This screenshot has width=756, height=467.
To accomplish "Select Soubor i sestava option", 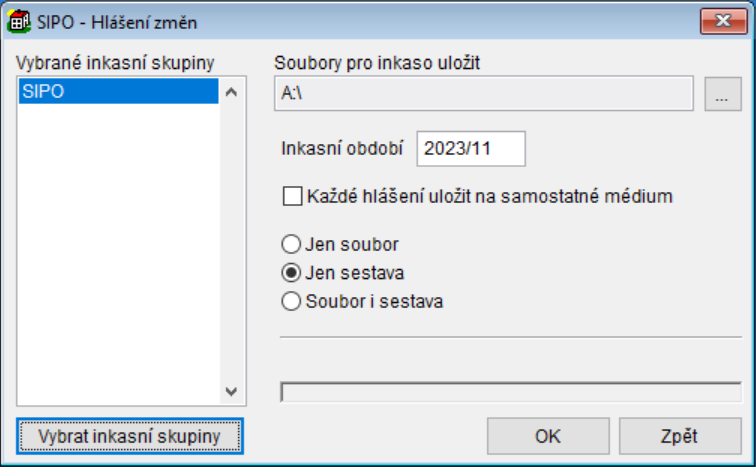I will click(x=292, y=300).
